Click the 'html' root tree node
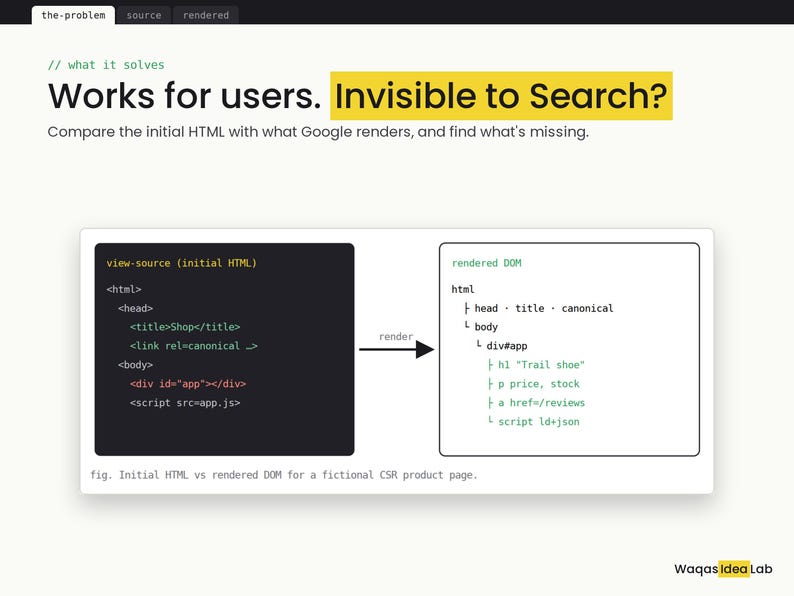794x596 pixels. [x=463, y=289]
